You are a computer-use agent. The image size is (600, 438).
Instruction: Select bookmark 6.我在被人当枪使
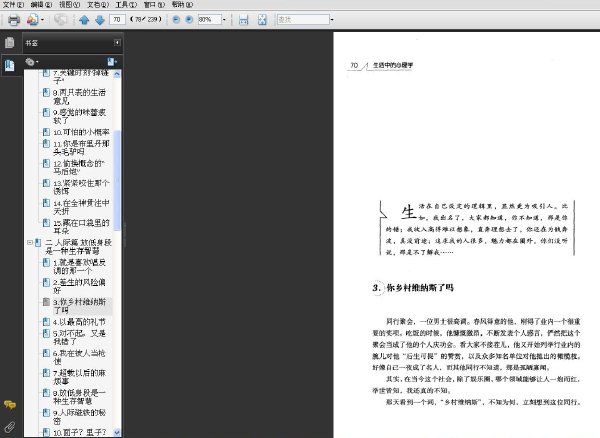point(79,357)
